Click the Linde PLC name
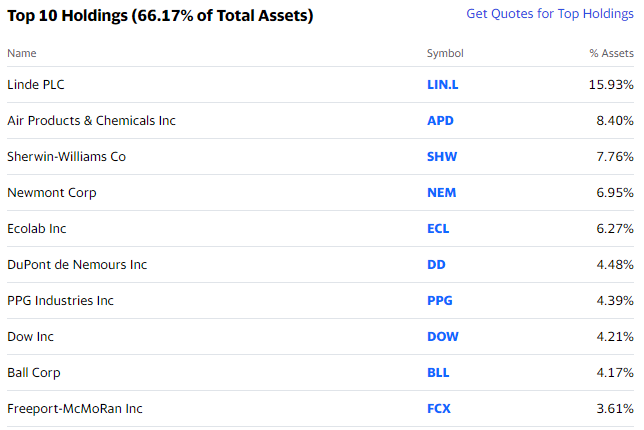 coord(36,85)
